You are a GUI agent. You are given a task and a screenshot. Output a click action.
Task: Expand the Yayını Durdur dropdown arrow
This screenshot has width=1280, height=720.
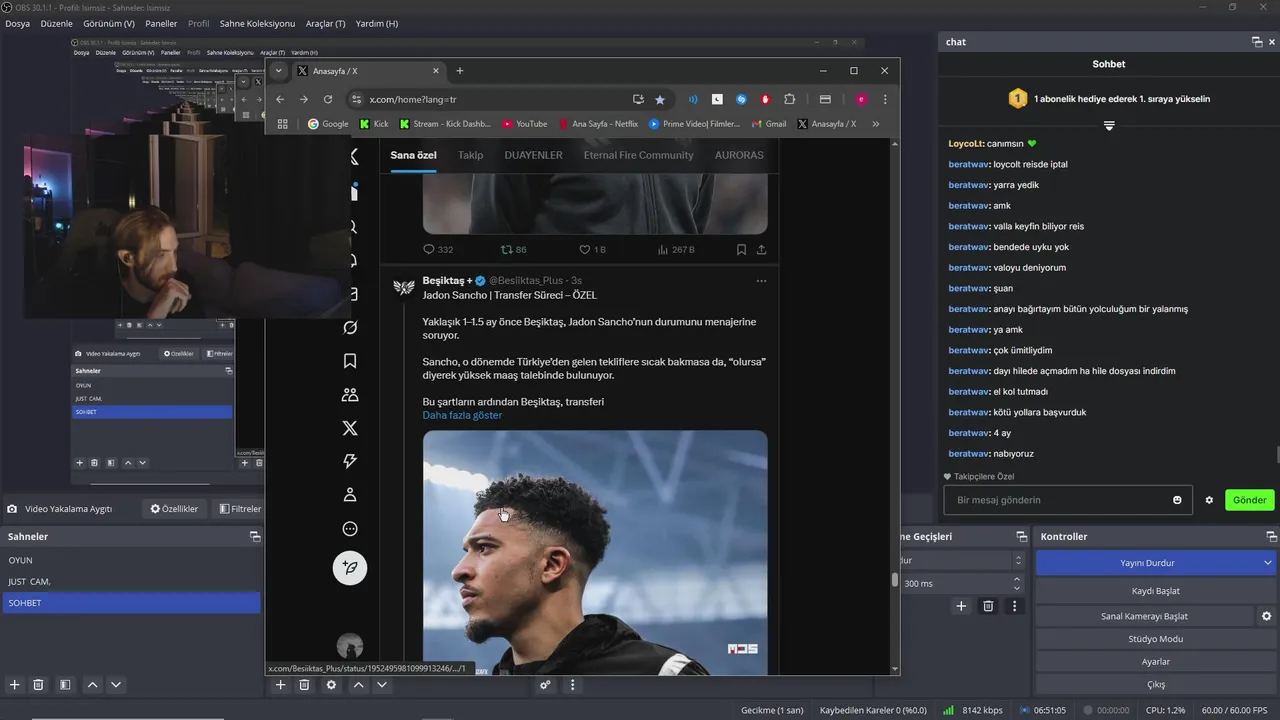pos(1268,563)
